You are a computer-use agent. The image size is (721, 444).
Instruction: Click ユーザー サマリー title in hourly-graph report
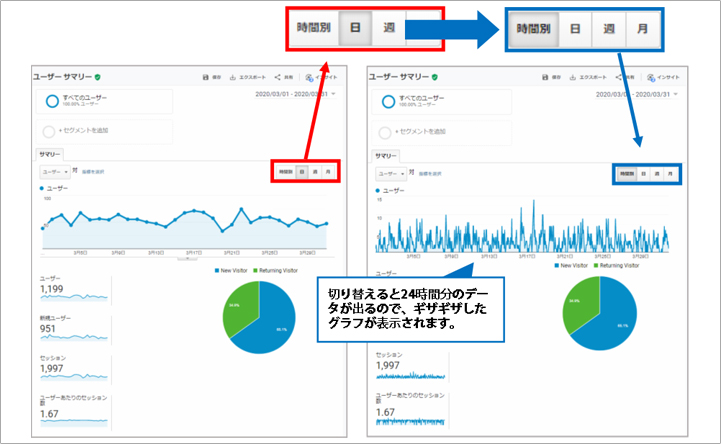pos(399,77)
